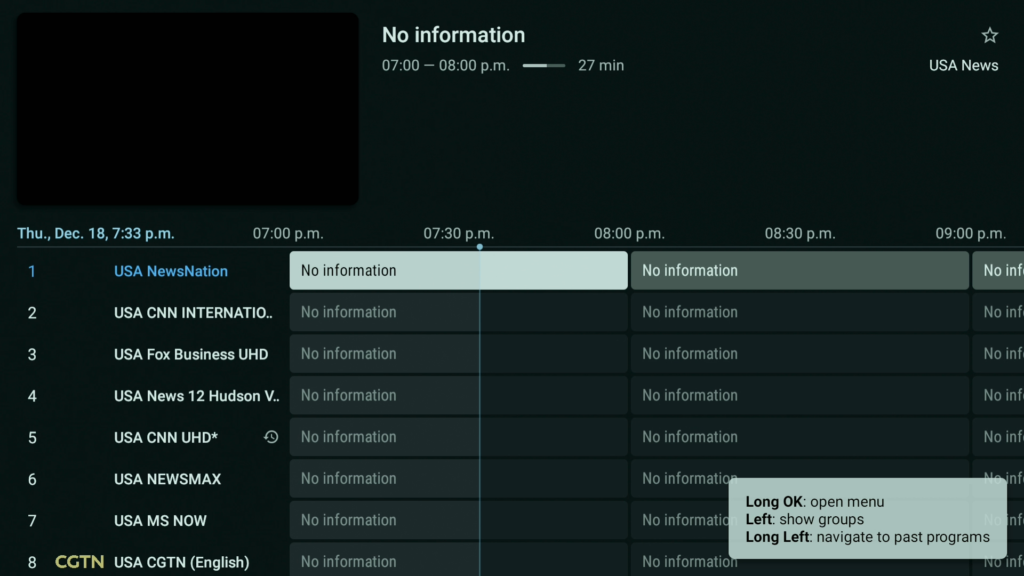Image resolution: width=1024 pixels, height=576 pixels.
Task: Jump to the 08:00 p.m. time header
Action: tap(629, 234)
